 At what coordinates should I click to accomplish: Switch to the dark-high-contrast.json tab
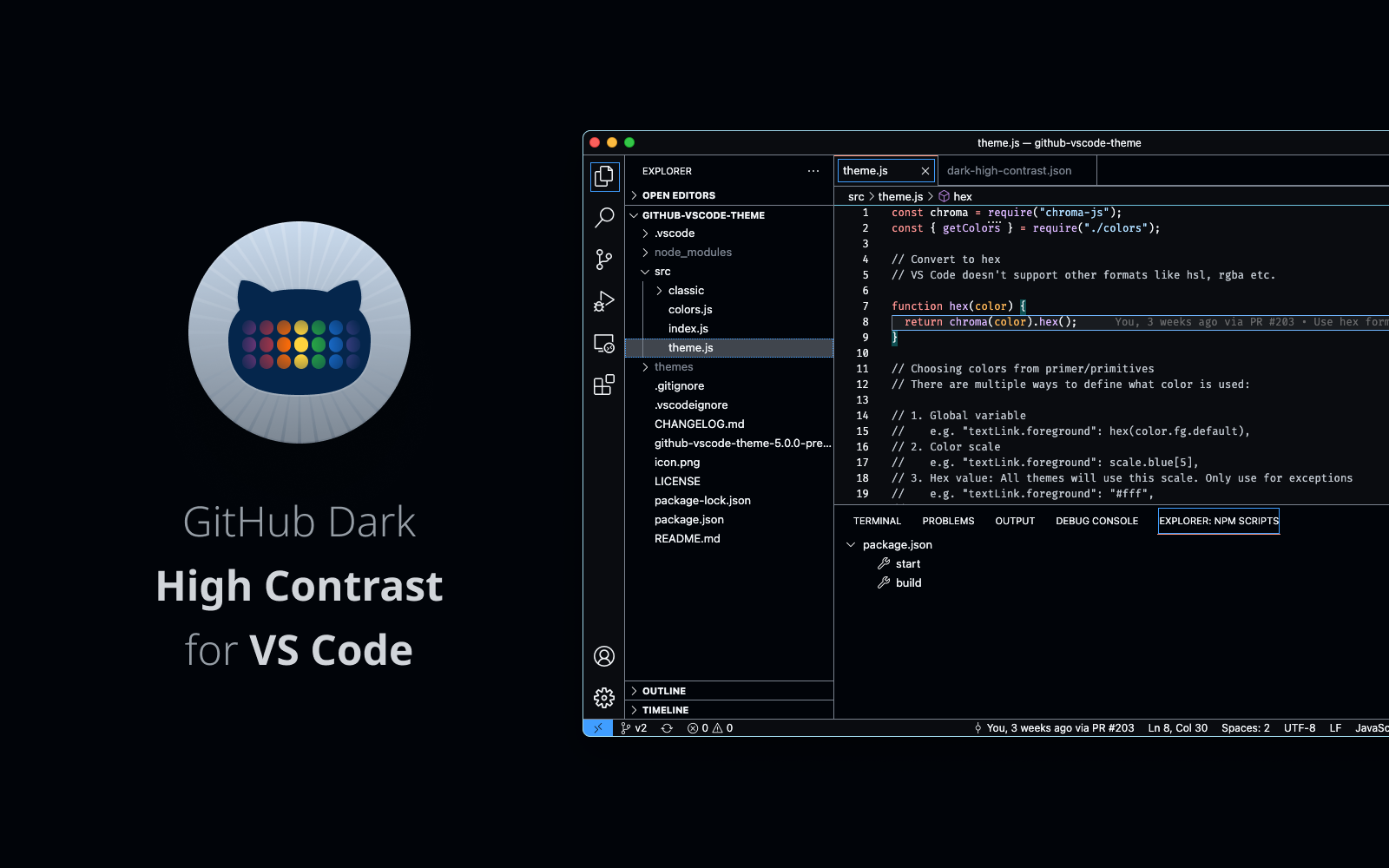click(x=1009, y=170)
